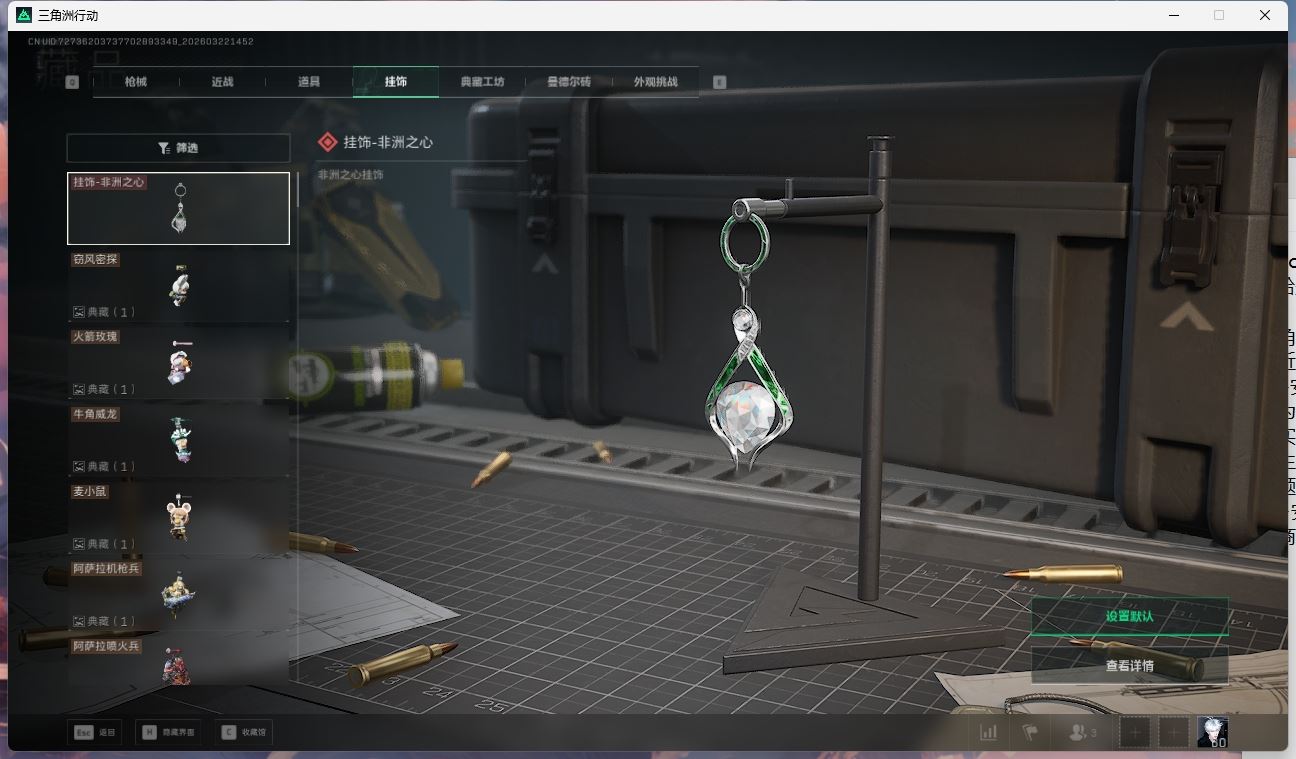This screenshot has width=1296, height=759.
Task: Click the flag icon in bottom bar
Action: (x=1029, y=732)
